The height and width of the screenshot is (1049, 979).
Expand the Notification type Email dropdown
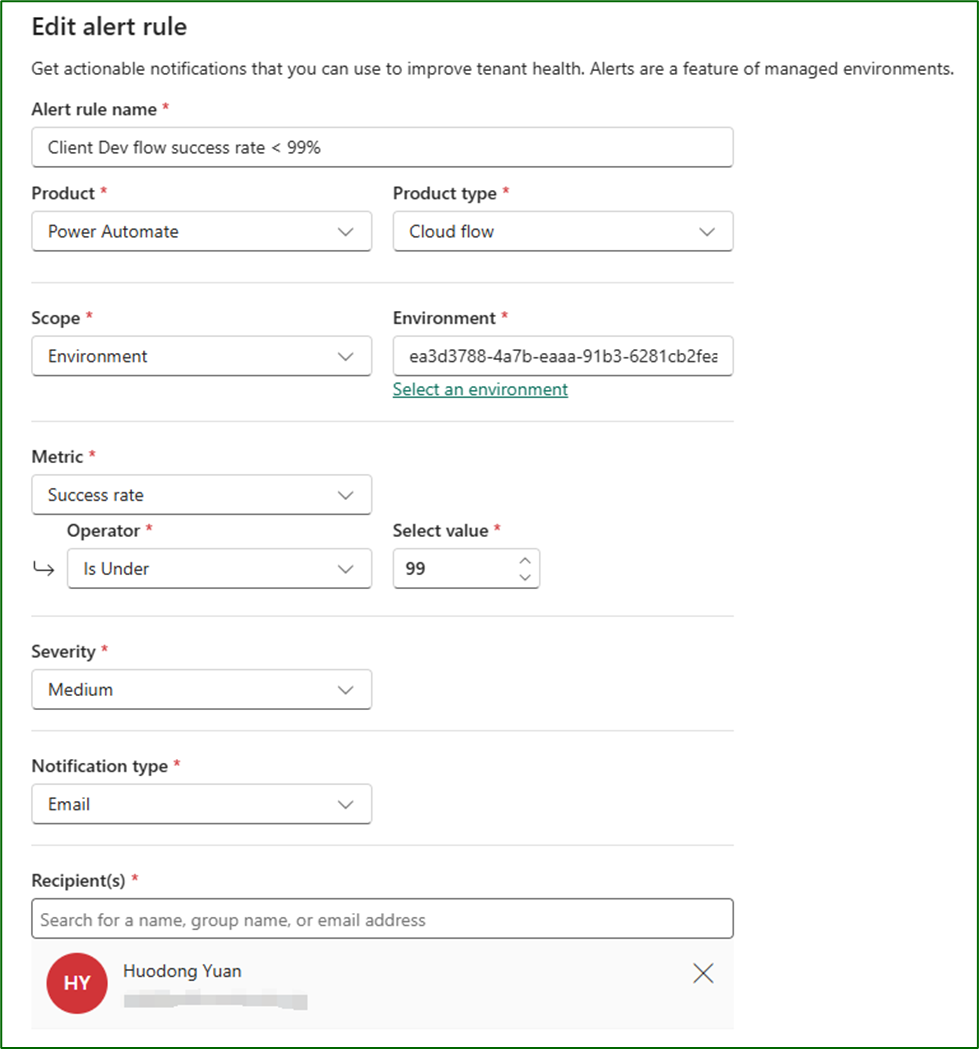click(201, 804)
